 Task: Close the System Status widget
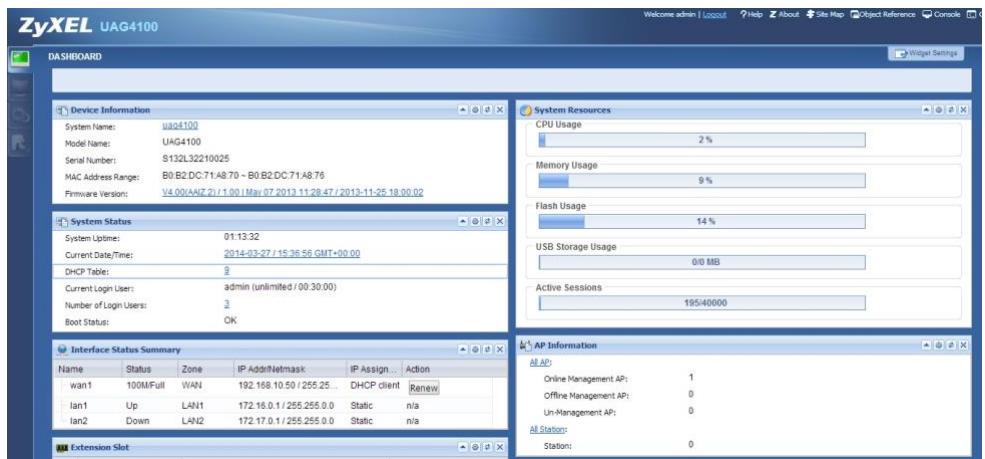tap(499, 222)
